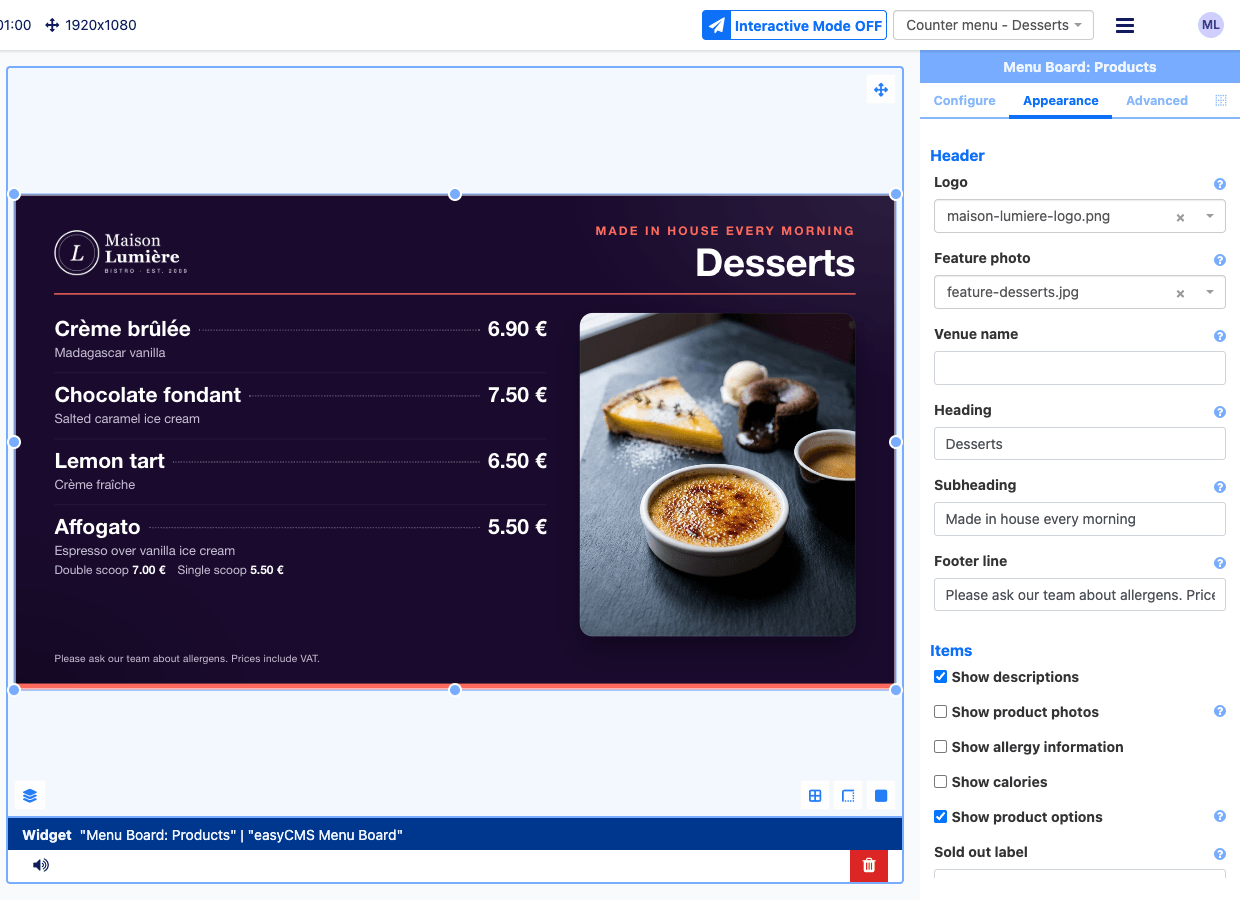Click the move handle icon on the canvas
This screenshot has height=900, width=1240.
(881, 90)
